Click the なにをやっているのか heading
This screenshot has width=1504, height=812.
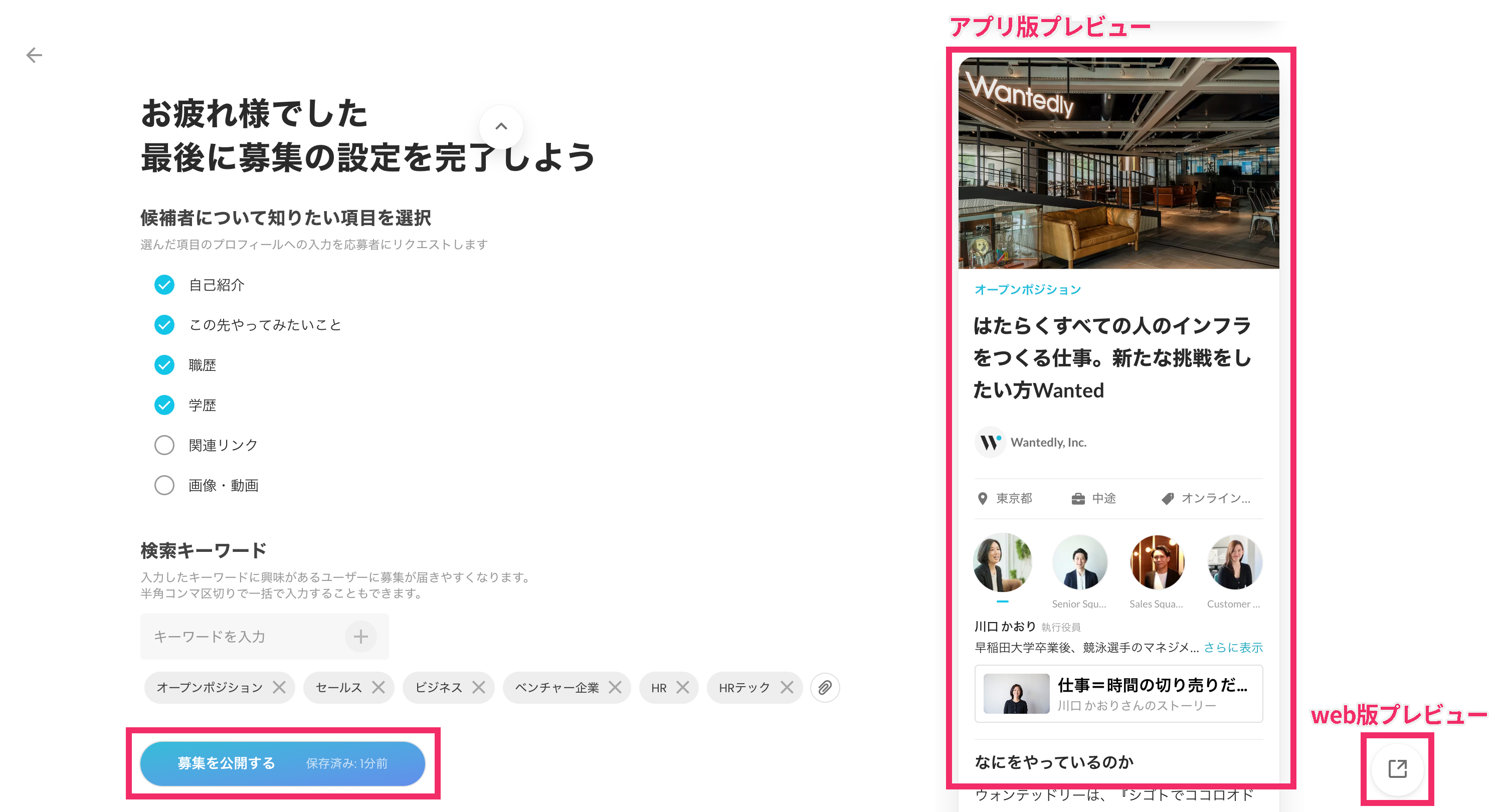point(1054,761)
